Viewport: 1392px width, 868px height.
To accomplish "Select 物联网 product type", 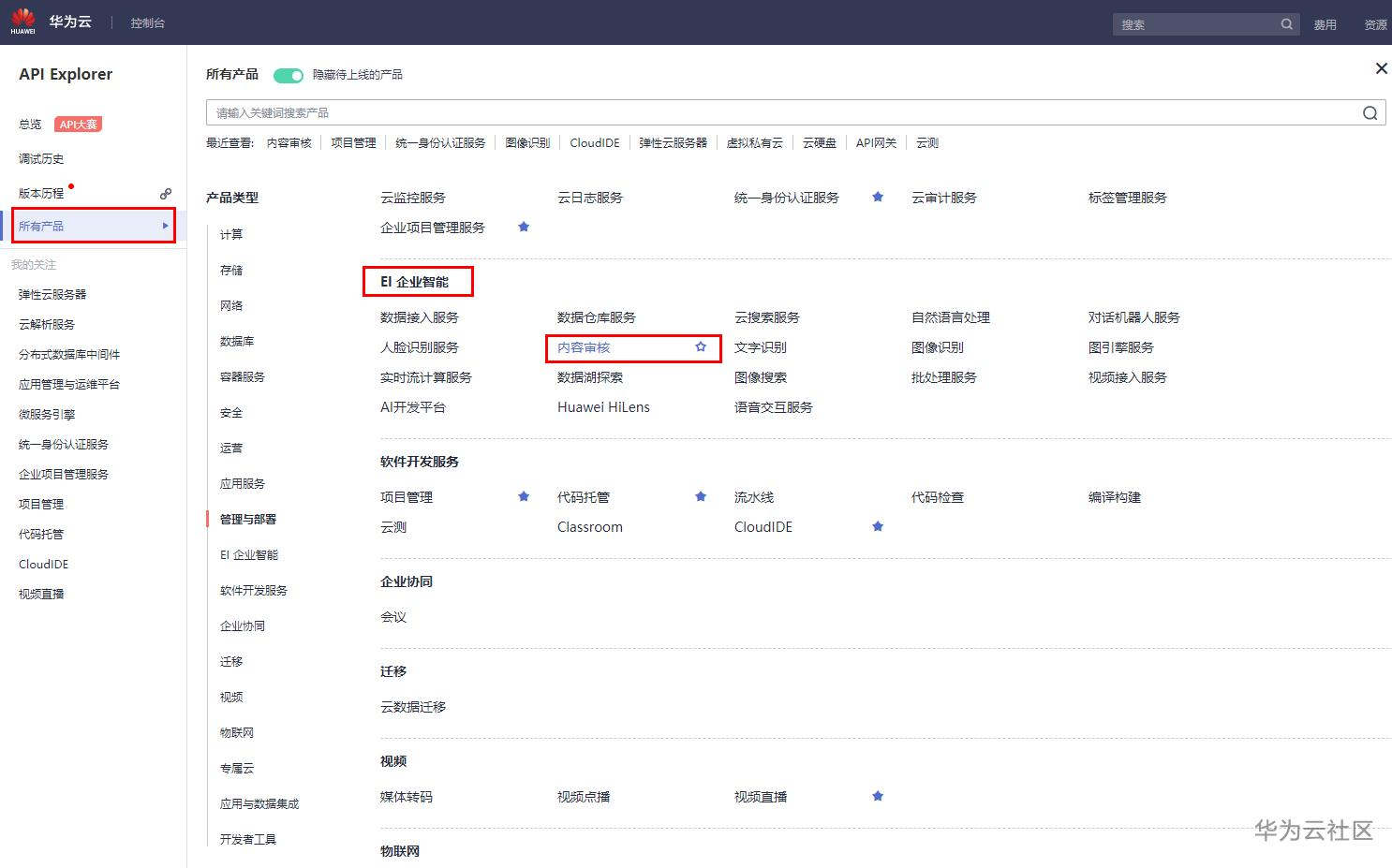I will tap(237, 732).
